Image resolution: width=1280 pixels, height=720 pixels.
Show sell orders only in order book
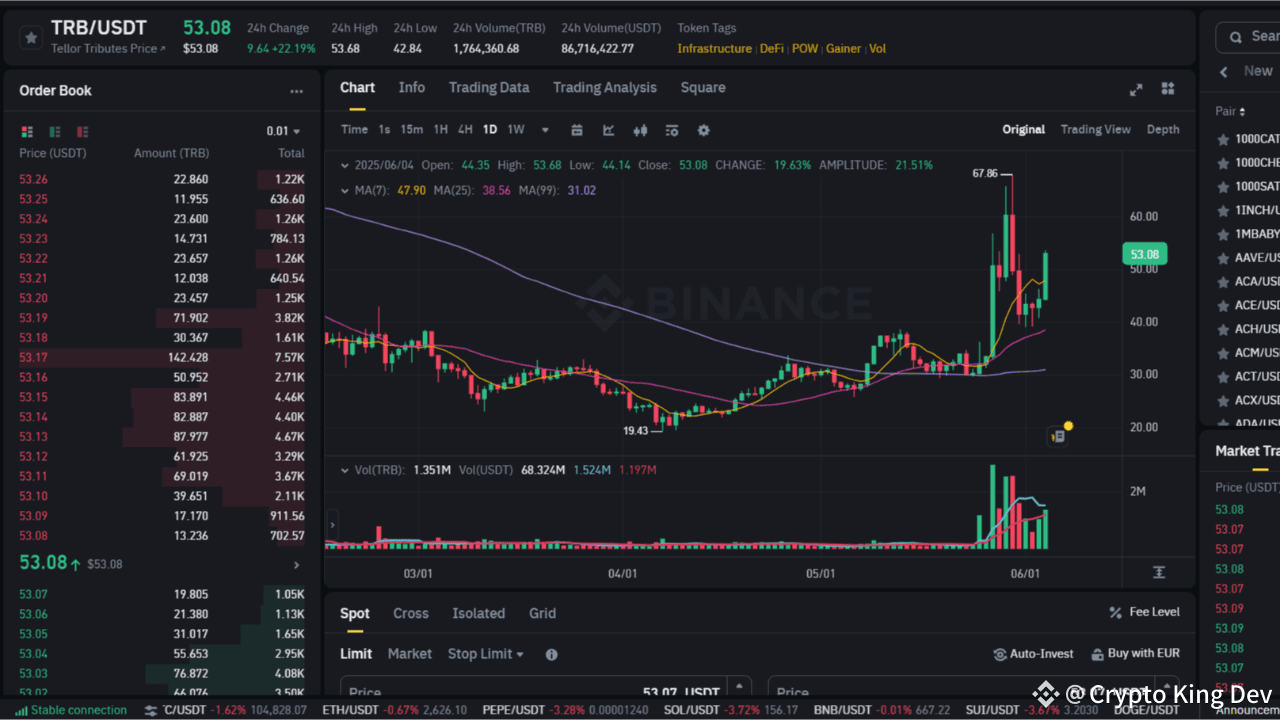pyautogui.click(x=83, y=131)
